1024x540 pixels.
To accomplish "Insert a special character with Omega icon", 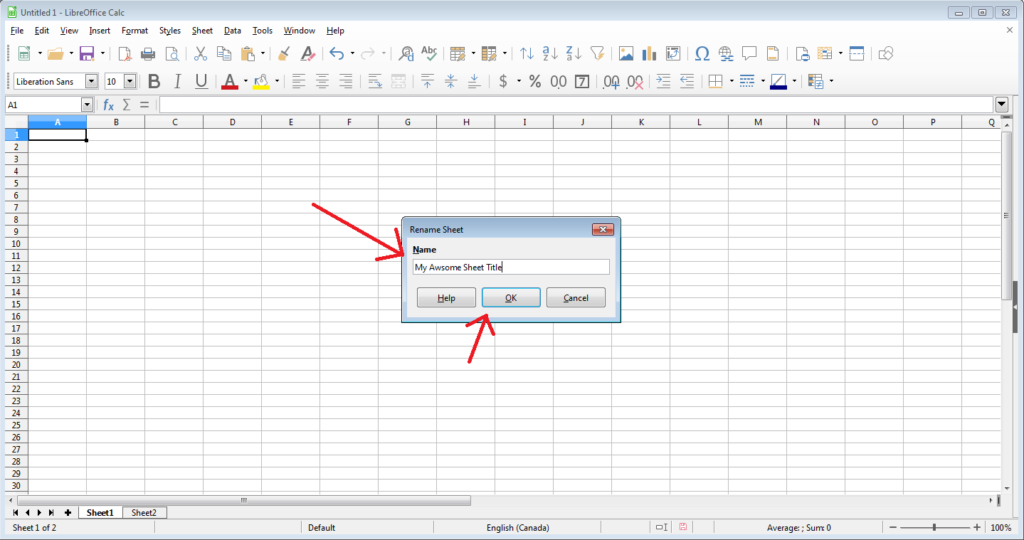I will (x=702, y=54).
